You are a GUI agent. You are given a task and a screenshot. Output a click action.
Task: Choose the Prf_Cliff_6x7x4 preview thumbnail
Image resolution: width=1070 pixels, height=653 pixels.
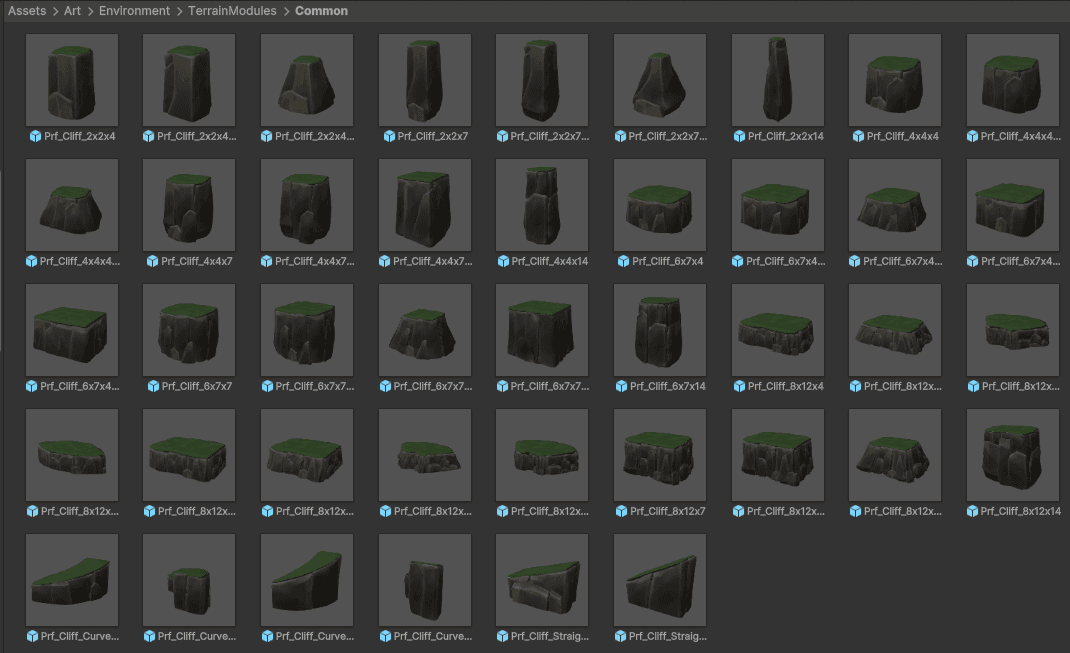(660, 205)
